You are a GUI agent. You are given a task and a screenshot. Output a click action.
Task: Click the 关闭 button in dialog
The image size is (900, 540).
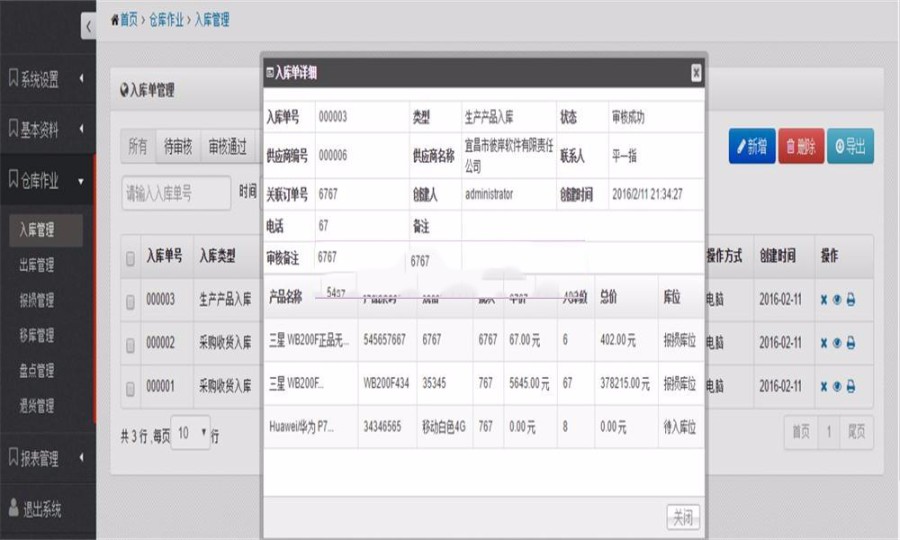[683, 517]
